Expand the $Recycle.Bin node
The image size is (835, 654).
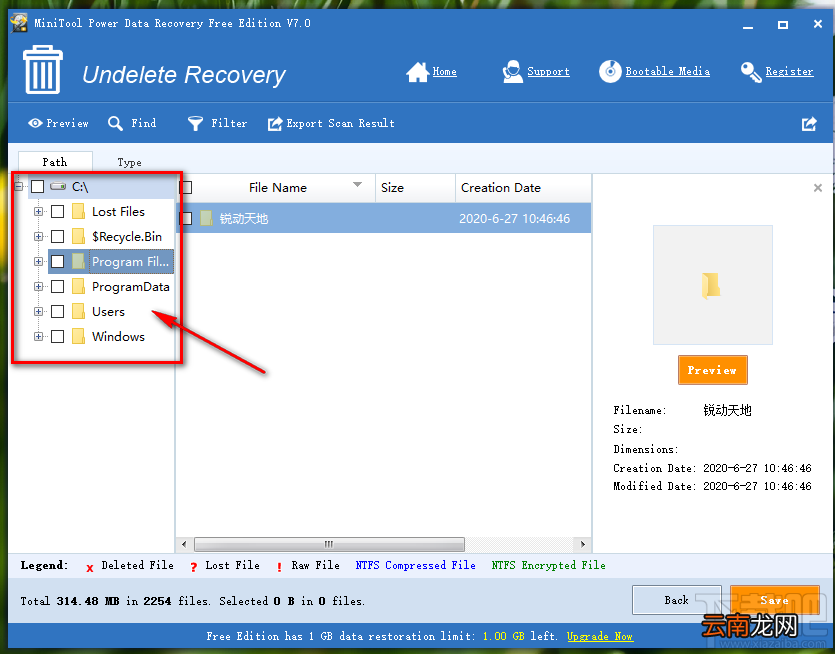coord(38,236)
